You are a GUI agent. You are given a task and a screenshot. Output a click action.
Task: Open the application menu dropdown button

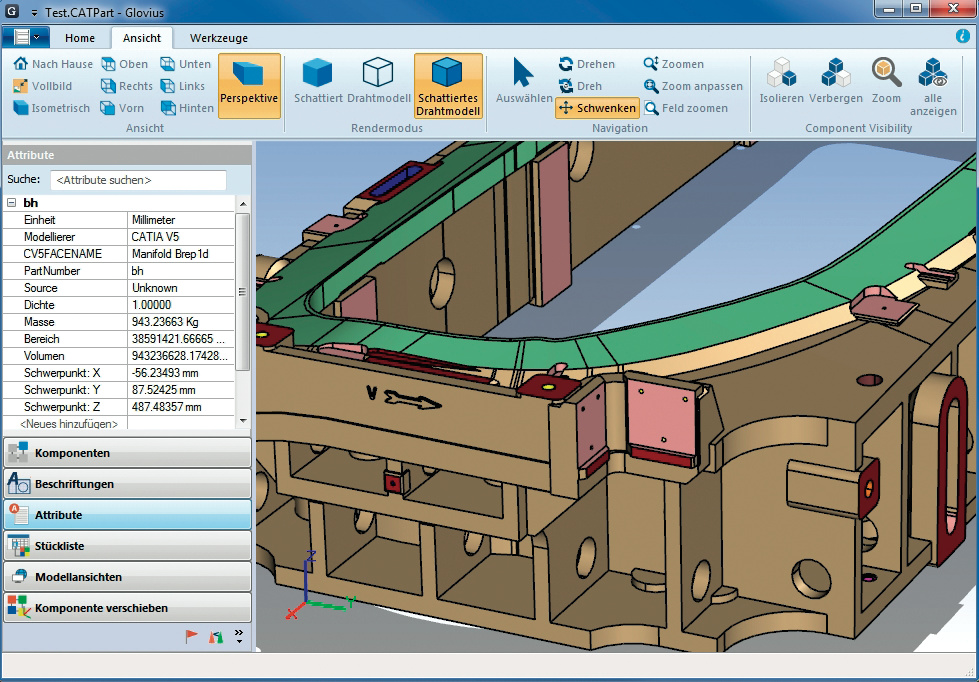point(26,37)
